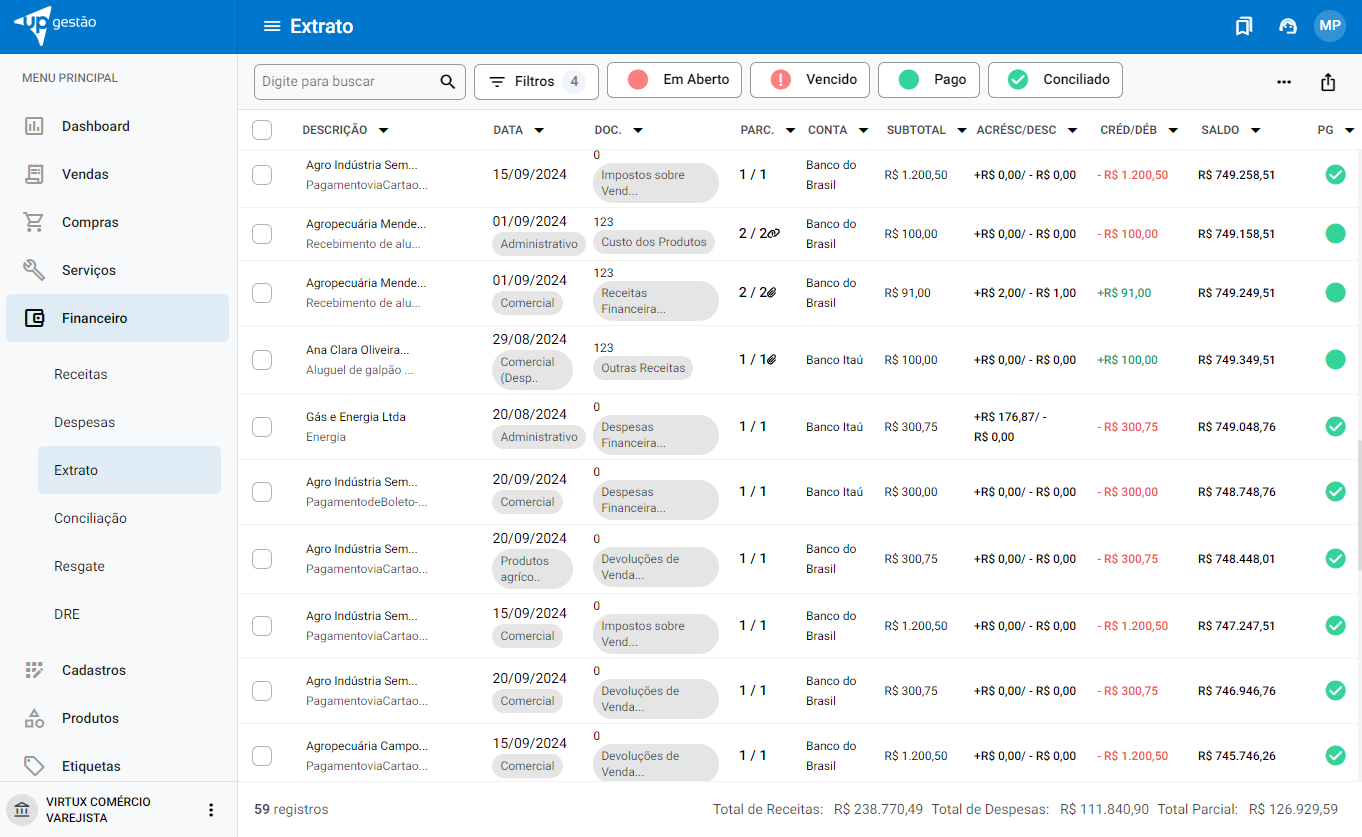The height and width of the screenshot is (837, 1362).
Task: Open the support headset icon
Action: tap(1288, 26)
